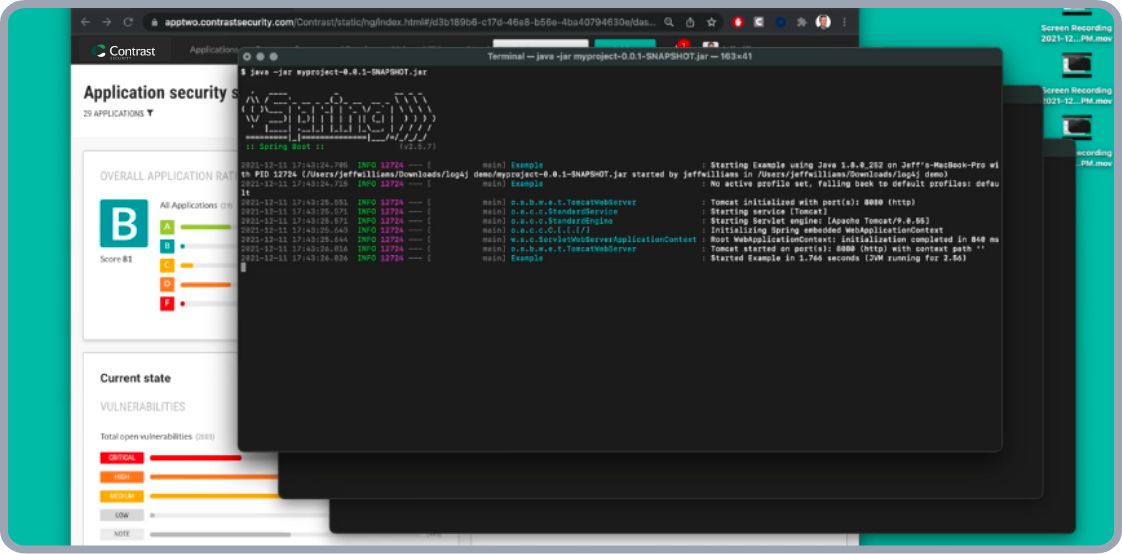
Task: Reload the Contrast Security page
Action: click(x=128, y=21)
